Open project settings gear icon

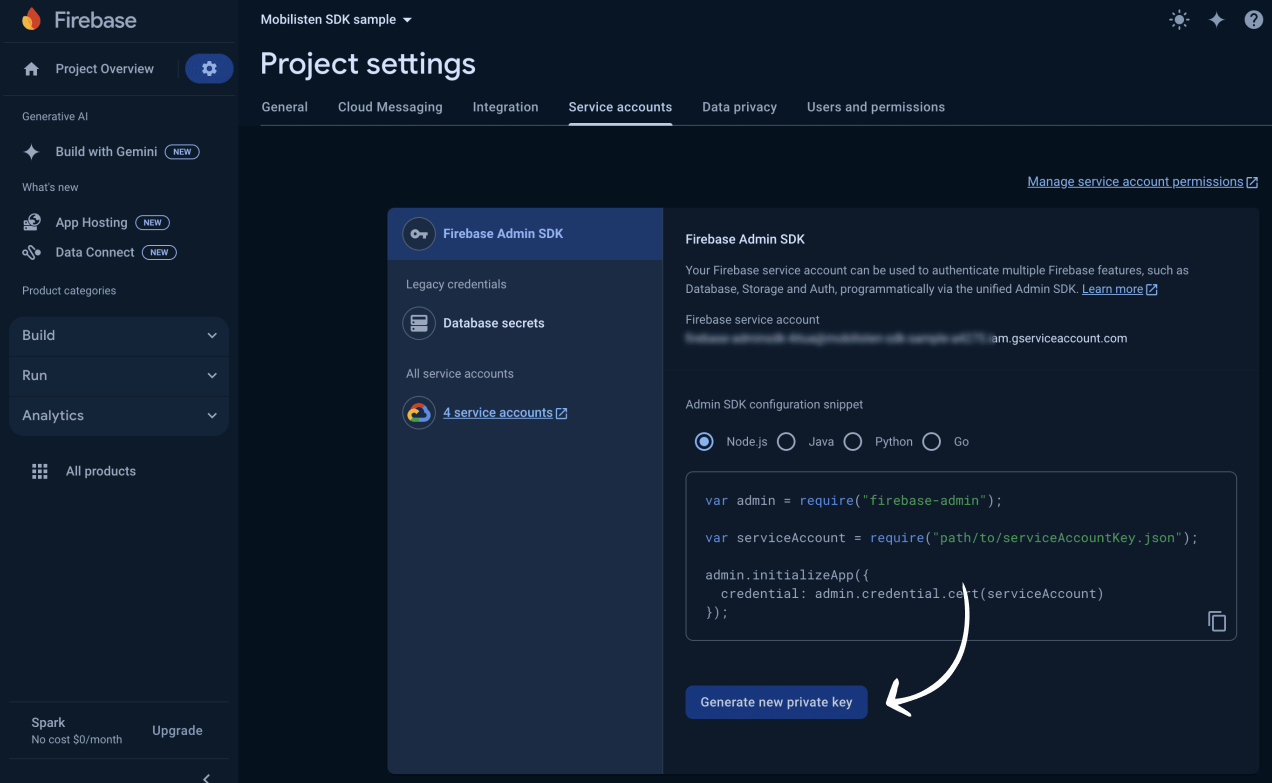tap(209, 69)
